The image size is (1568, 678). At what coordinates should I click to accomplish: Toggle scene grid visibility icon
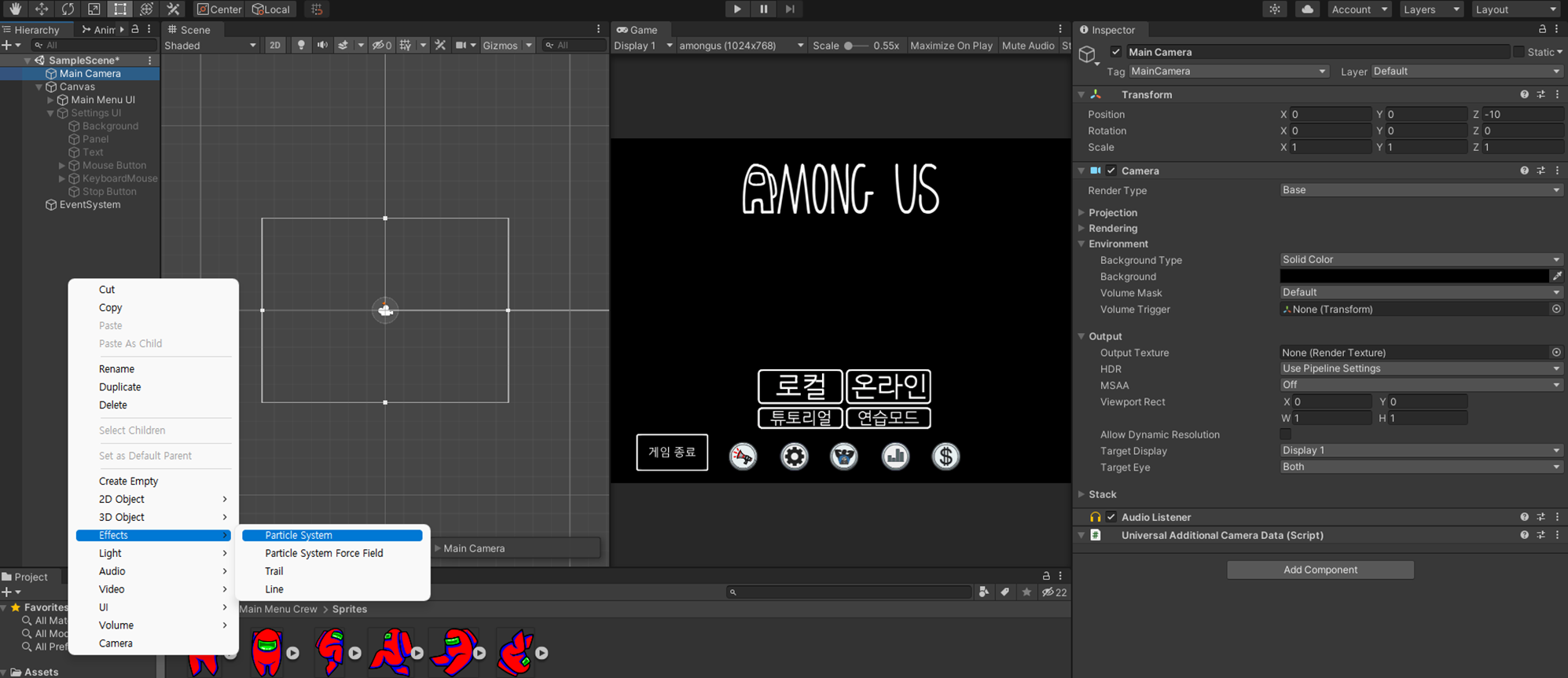pyautogui.click(x=406, y=46)
